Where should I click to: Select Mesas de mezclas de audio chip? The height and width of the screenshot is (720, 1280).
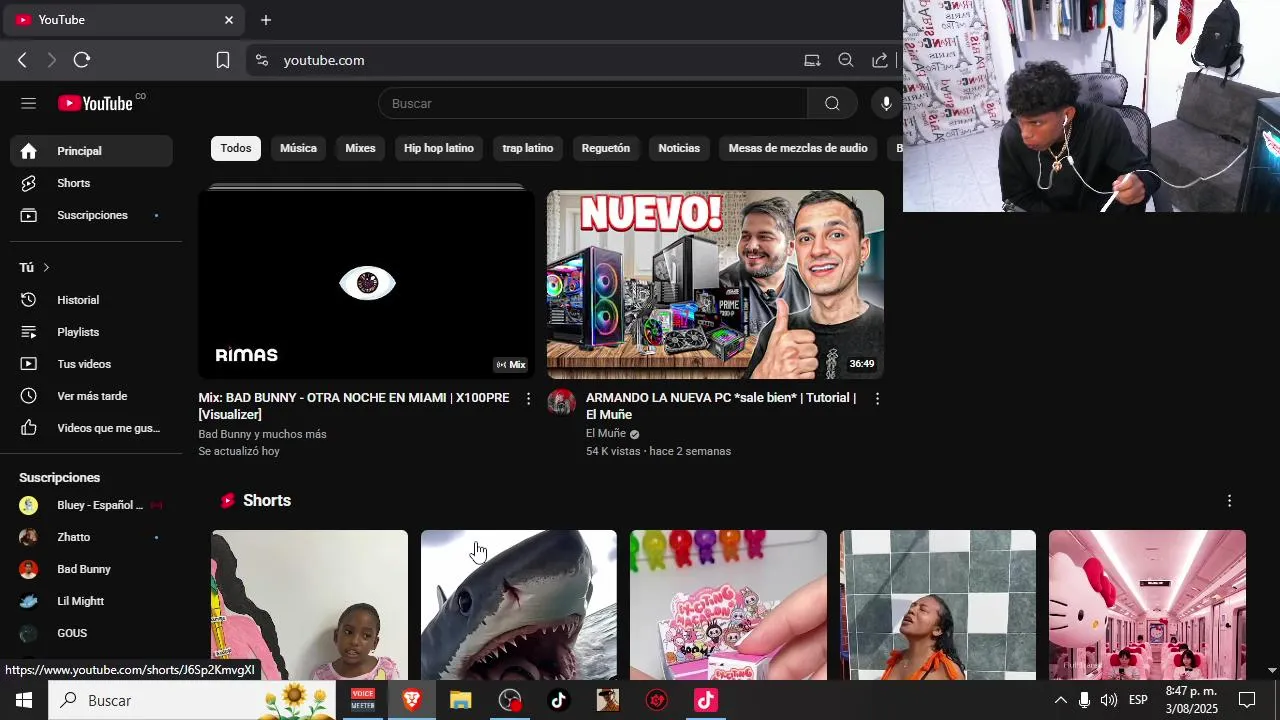coord(798,148)
